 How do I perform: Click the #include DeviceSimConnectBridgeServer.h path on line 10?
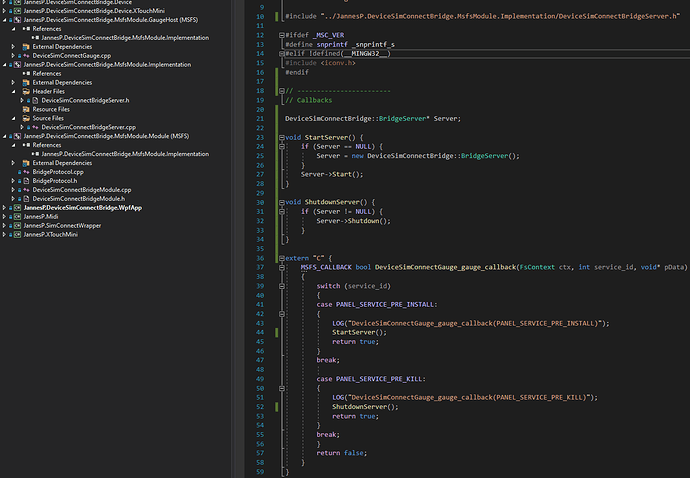pos(500,16)
